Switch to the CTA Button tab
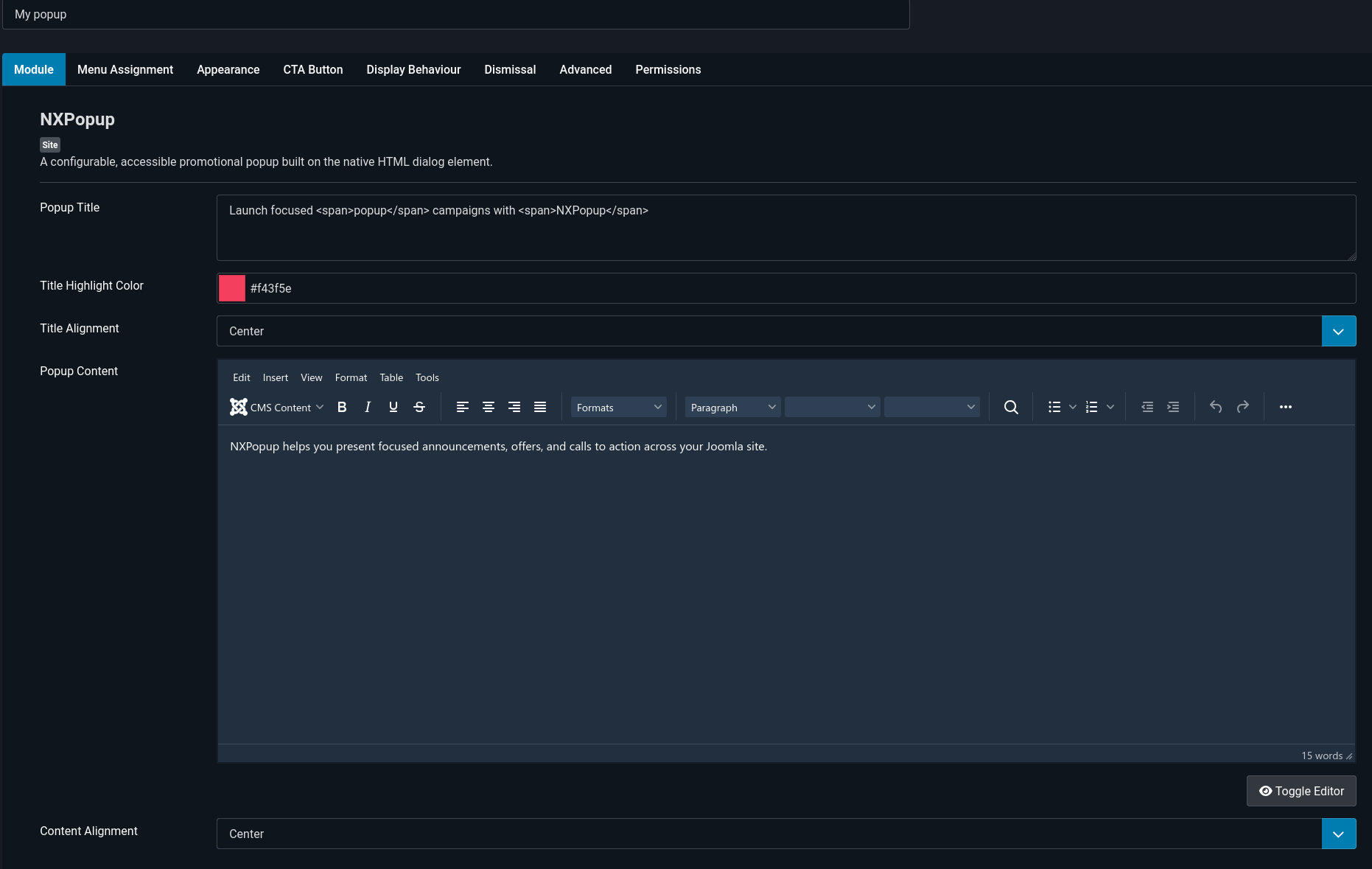The image size is (1372, 869). tap(313, 69)
